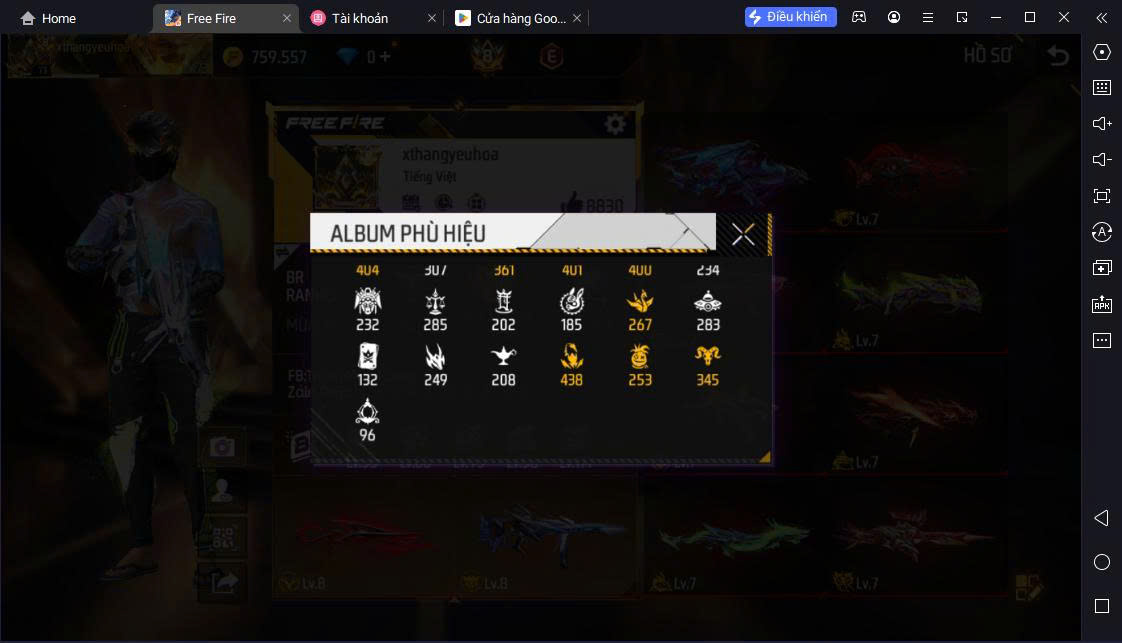The image size is (1122, 643).
Task: Expand more options ellipsis in sidebar
Action: (x=1102, y=340)
